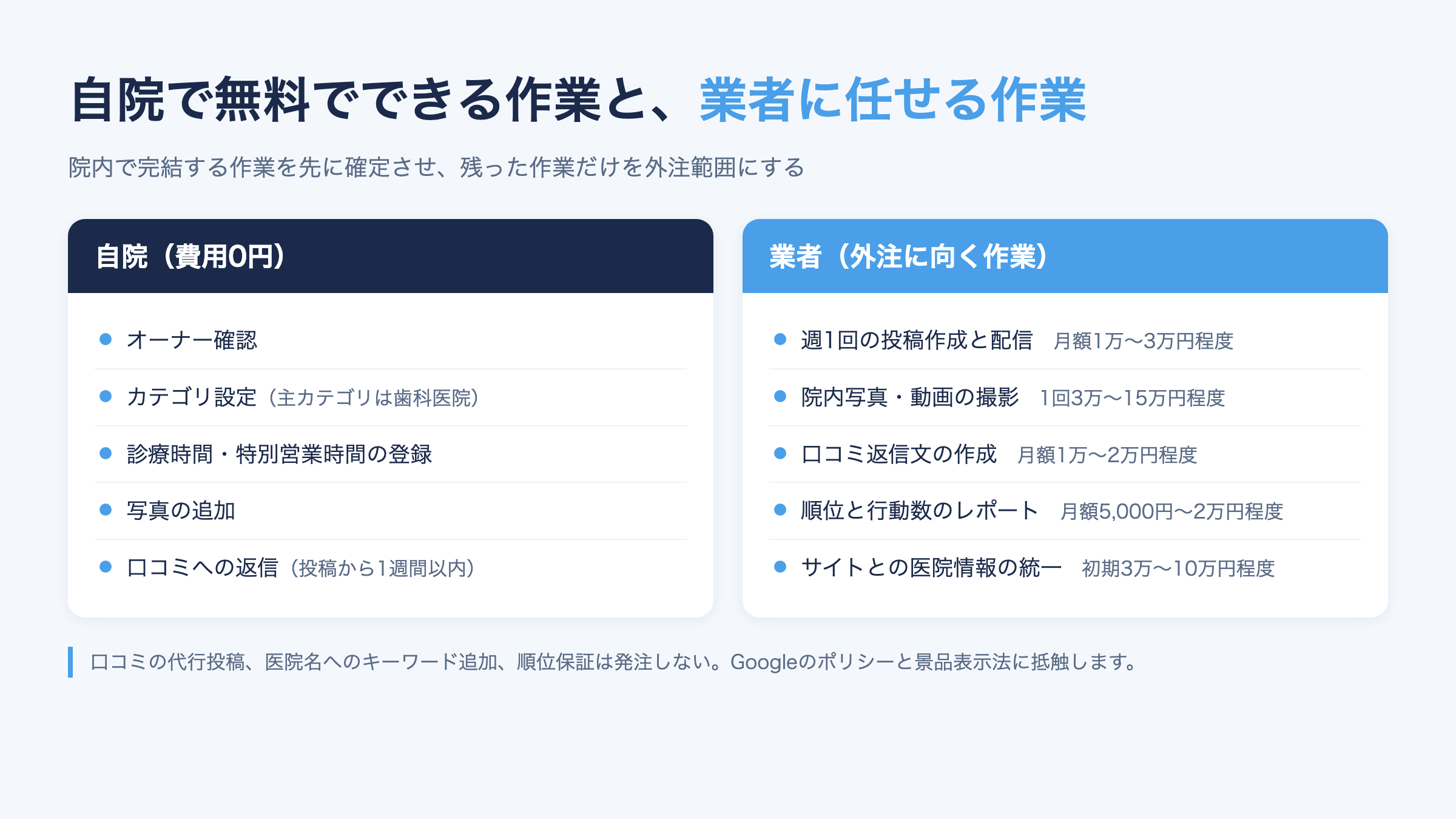Screen dimensions: 1456x819
Task: Click the price 初期3万〜10万円程度
Action: tap(1178, 568)
